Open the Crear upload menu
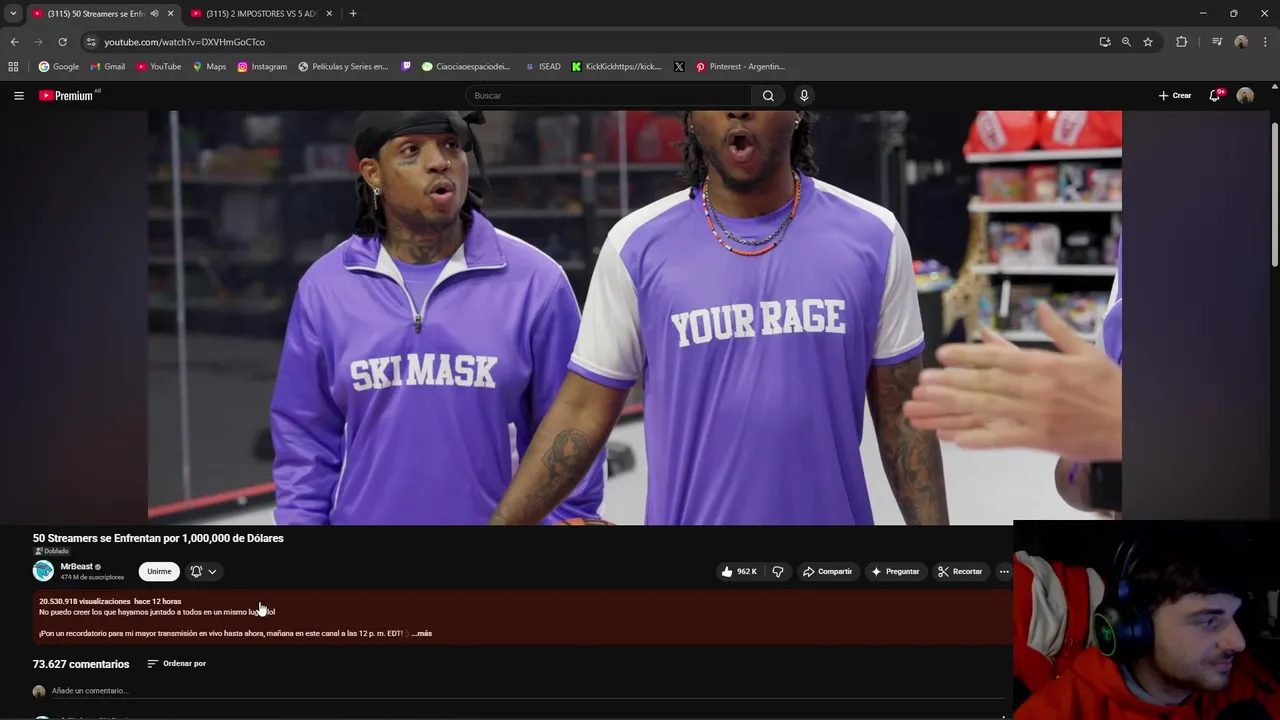Image resolution: width=1280 pixels, height=720 pixels. [x=1175, y=96]
